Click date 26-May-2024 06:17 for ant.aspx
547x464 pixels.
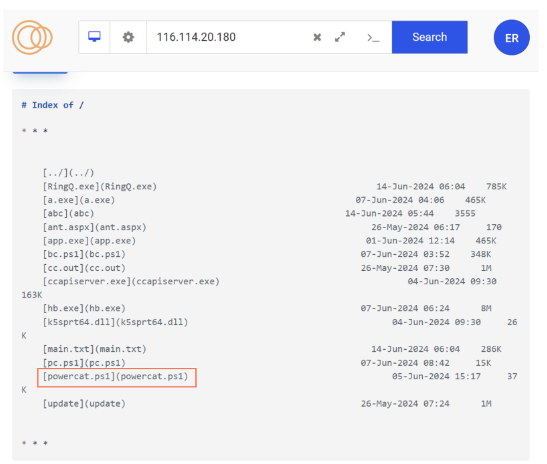click(415, 227)
